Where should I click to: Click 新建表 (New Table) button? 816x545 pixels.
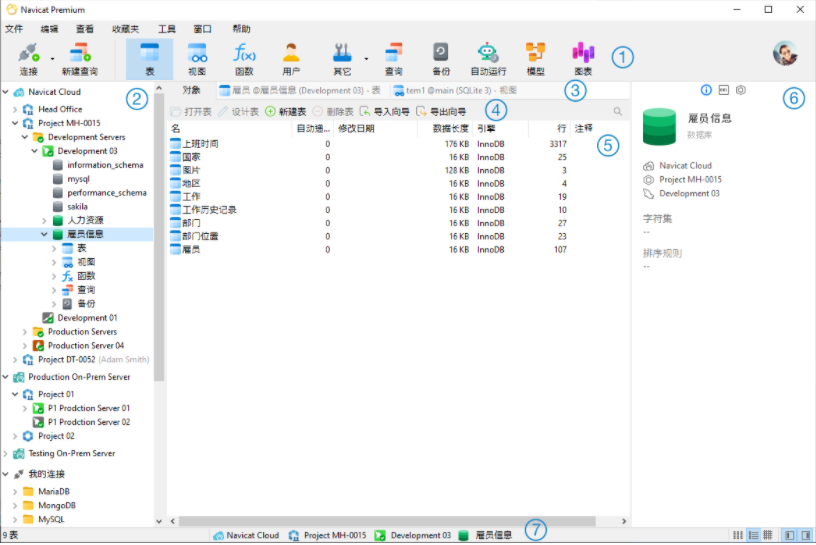(x=286, y=112)
